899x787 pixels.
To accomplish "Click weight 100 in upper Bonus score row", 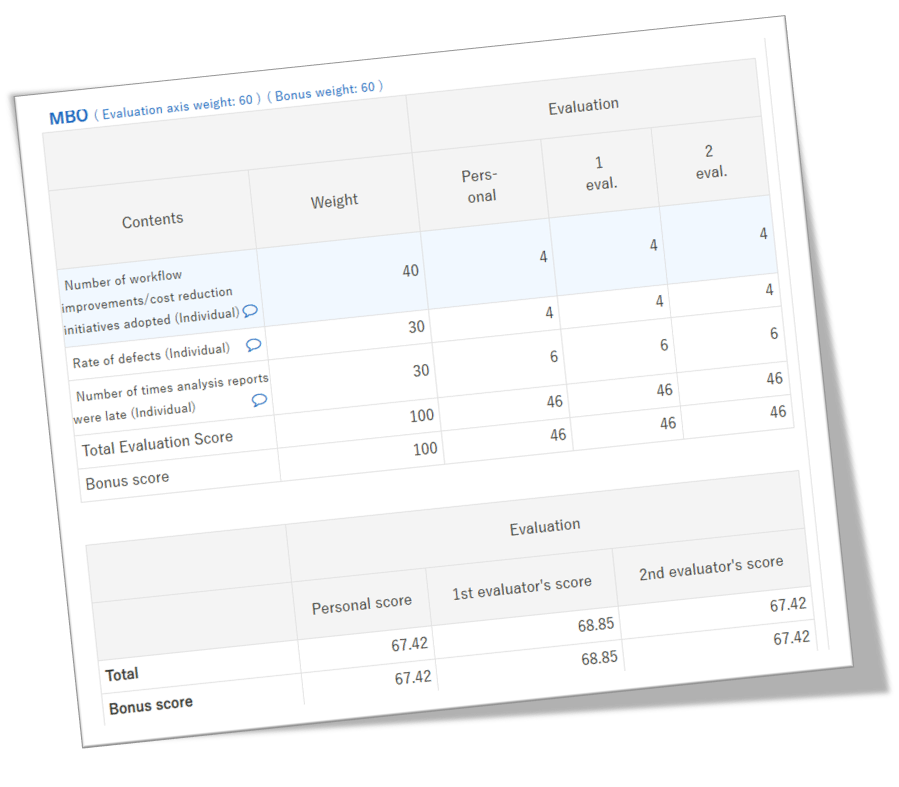I will (425, 448).
